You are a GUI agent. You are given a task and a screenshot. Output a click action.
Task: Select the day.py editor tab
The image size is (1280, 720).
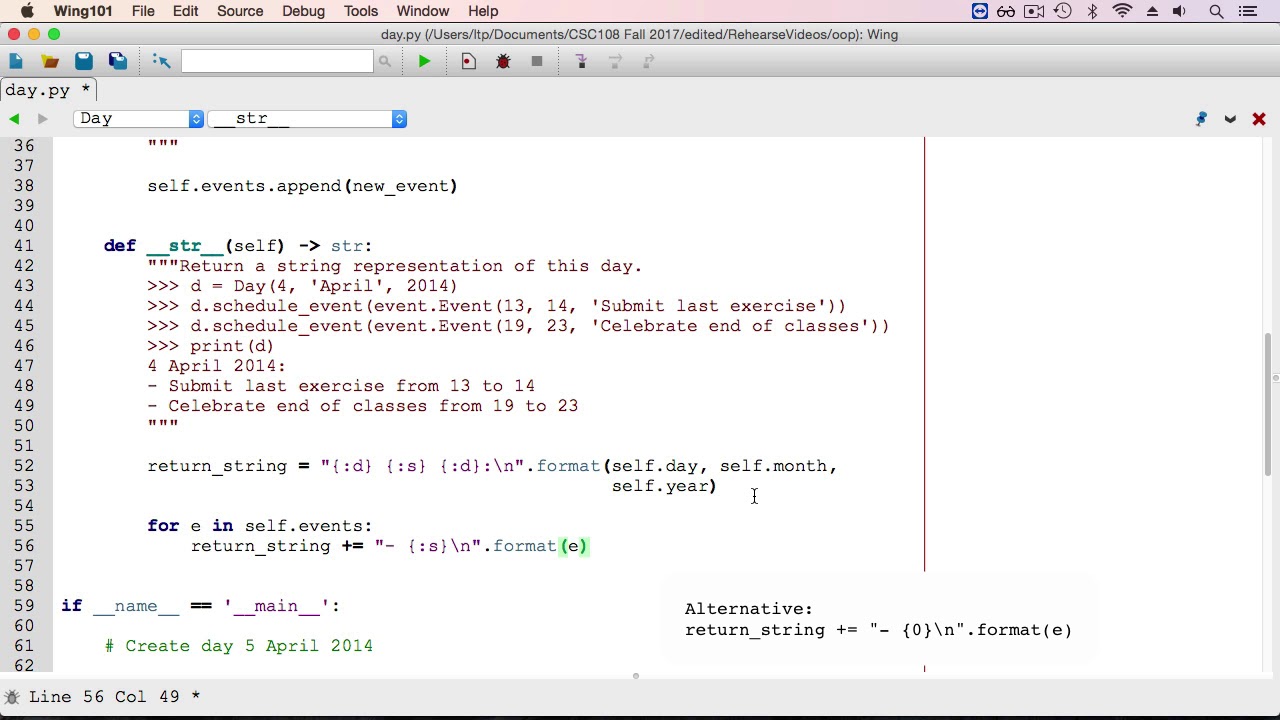tap(47, 90)
